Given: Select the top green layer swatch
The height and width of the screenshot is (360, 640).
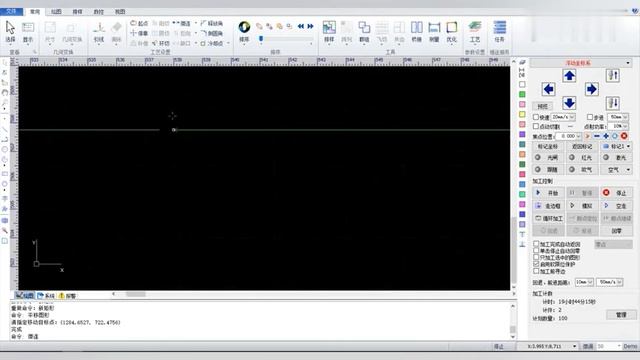Looking at the screenshot, I should (522, 94).
